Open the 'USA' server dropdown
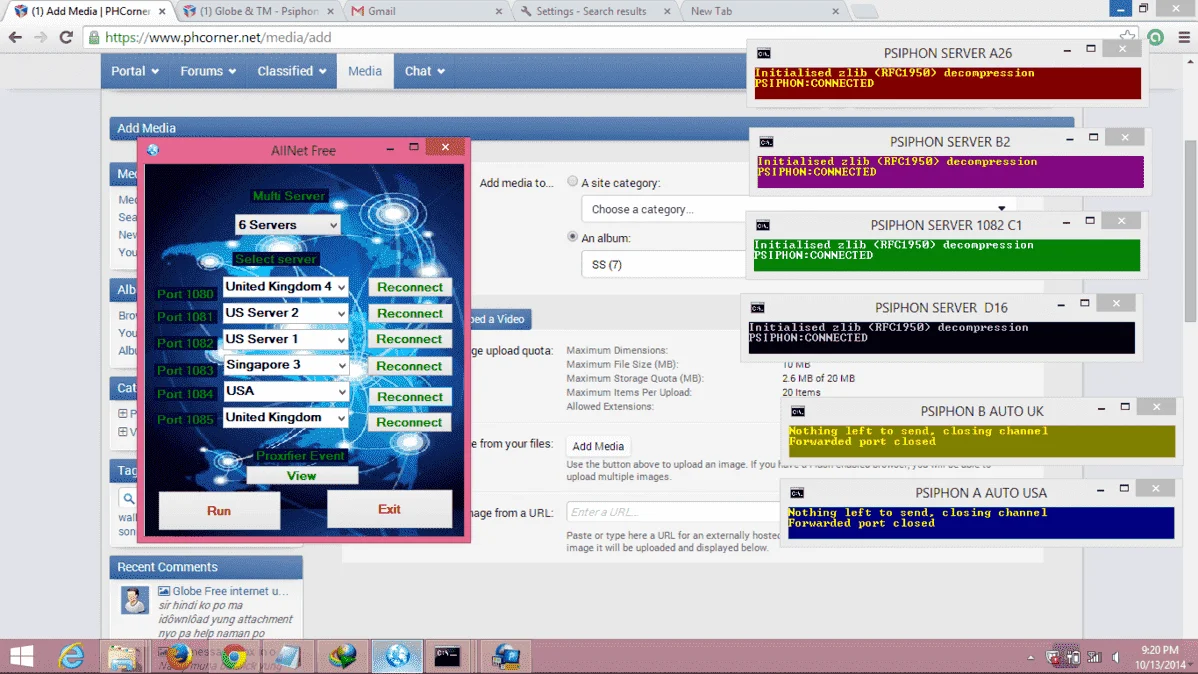The width and height of the screenshot is (1198, 674). tap(286, 390)
